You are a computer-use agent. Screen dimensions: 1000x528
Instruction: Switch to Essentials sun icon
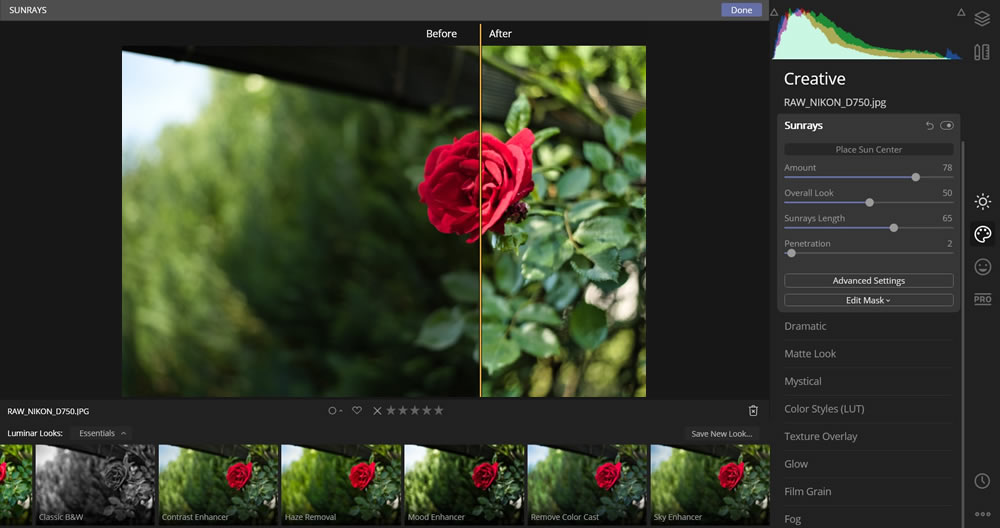click(x=982, y=202)
